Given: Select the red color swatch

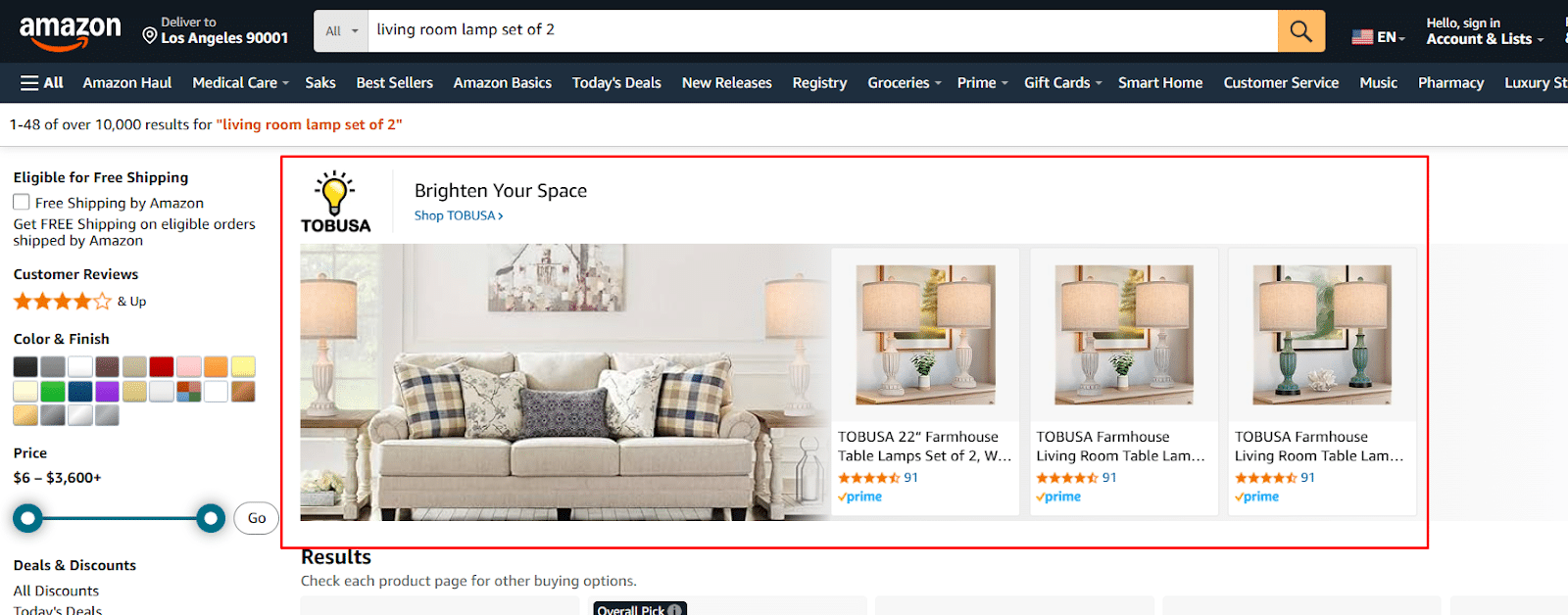Looking at the screenshot, I should tap(162, 366).
